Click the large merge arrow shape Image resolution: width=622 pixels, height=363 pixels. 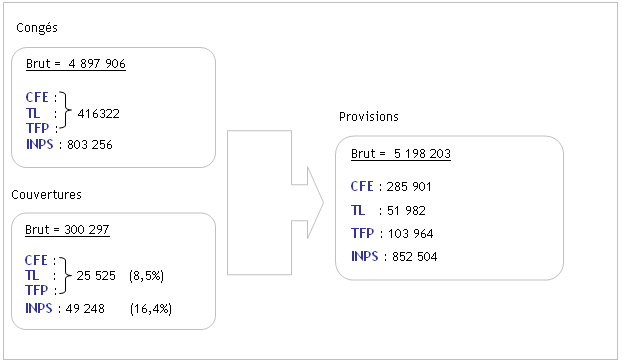pos(275,202)
